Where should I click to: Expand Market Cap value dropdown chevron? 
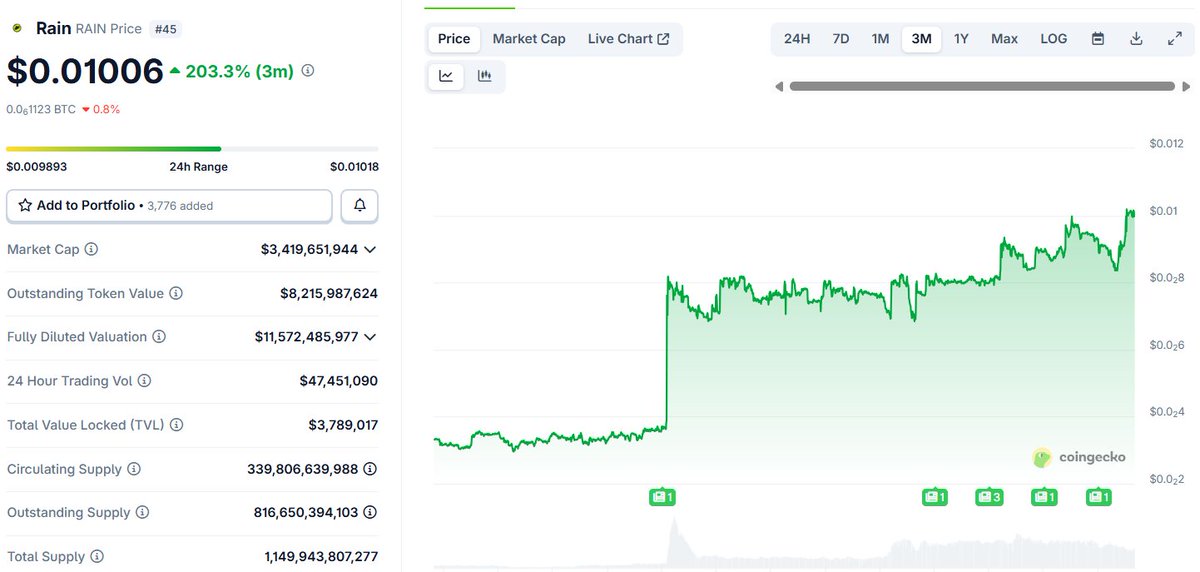(x=370, y=249)
